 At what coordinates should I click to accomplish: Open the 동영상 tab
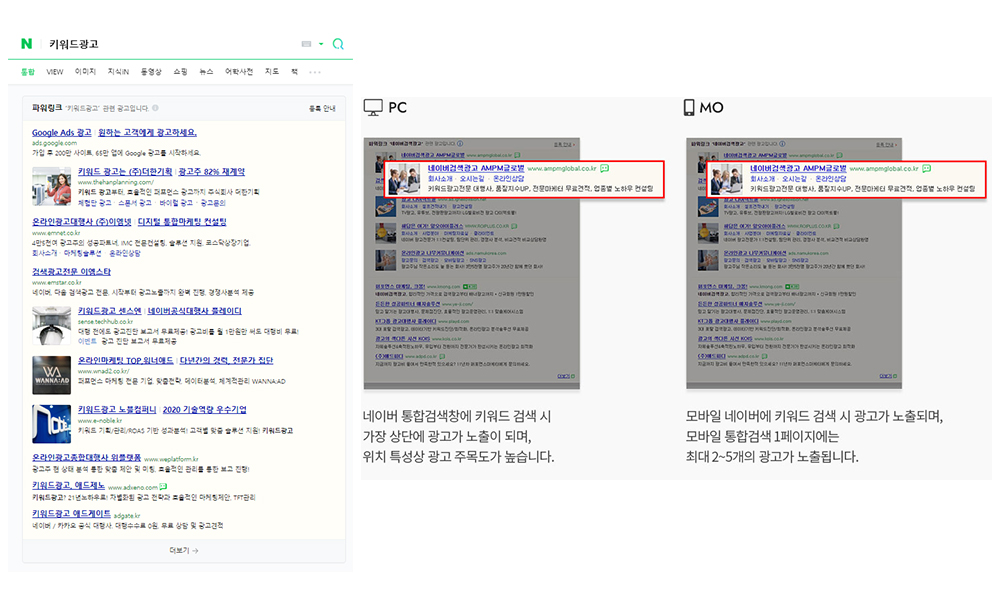(151, 71)
